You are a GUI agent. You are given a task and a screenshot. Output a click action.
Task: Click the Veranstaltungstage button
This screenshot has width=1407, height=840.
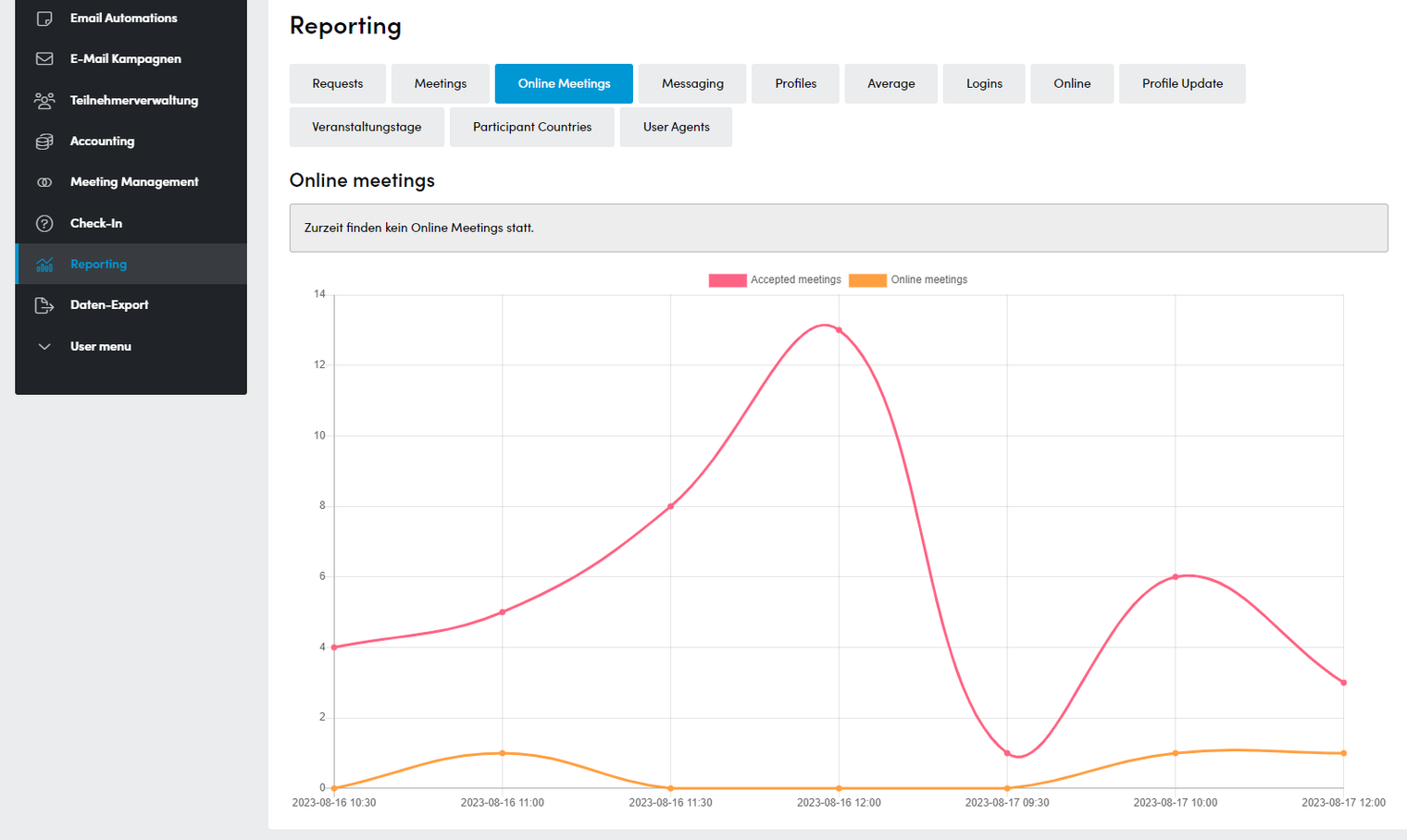click(367, 127)
